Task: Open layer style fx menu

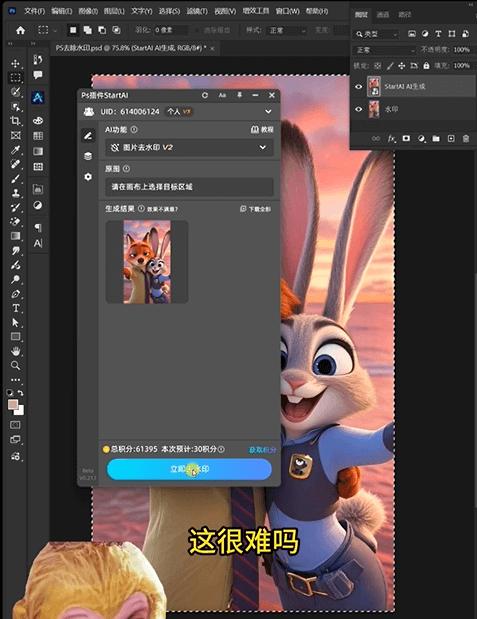Action: [x=391, y=138]
